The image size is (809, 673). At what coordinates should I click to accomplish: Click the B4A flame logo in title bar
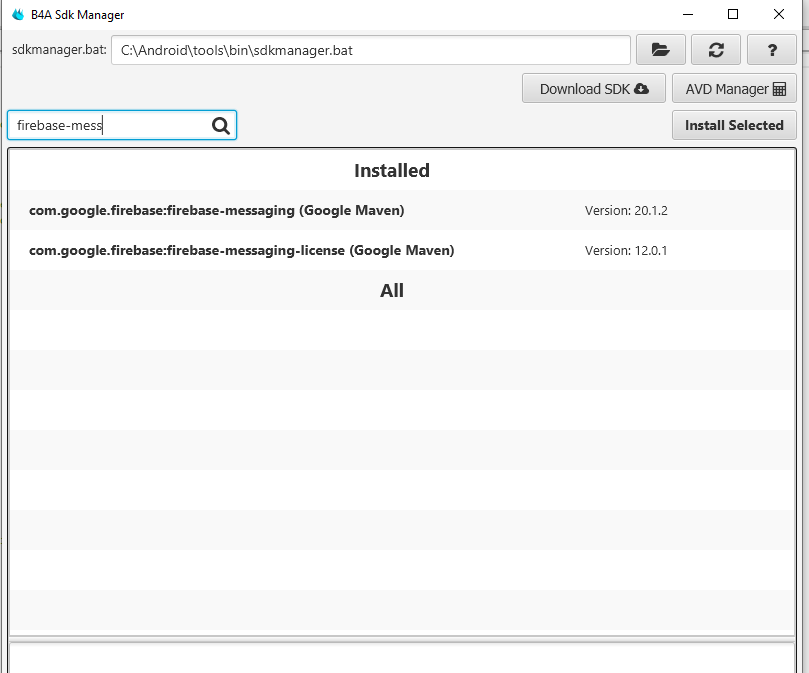18,14
